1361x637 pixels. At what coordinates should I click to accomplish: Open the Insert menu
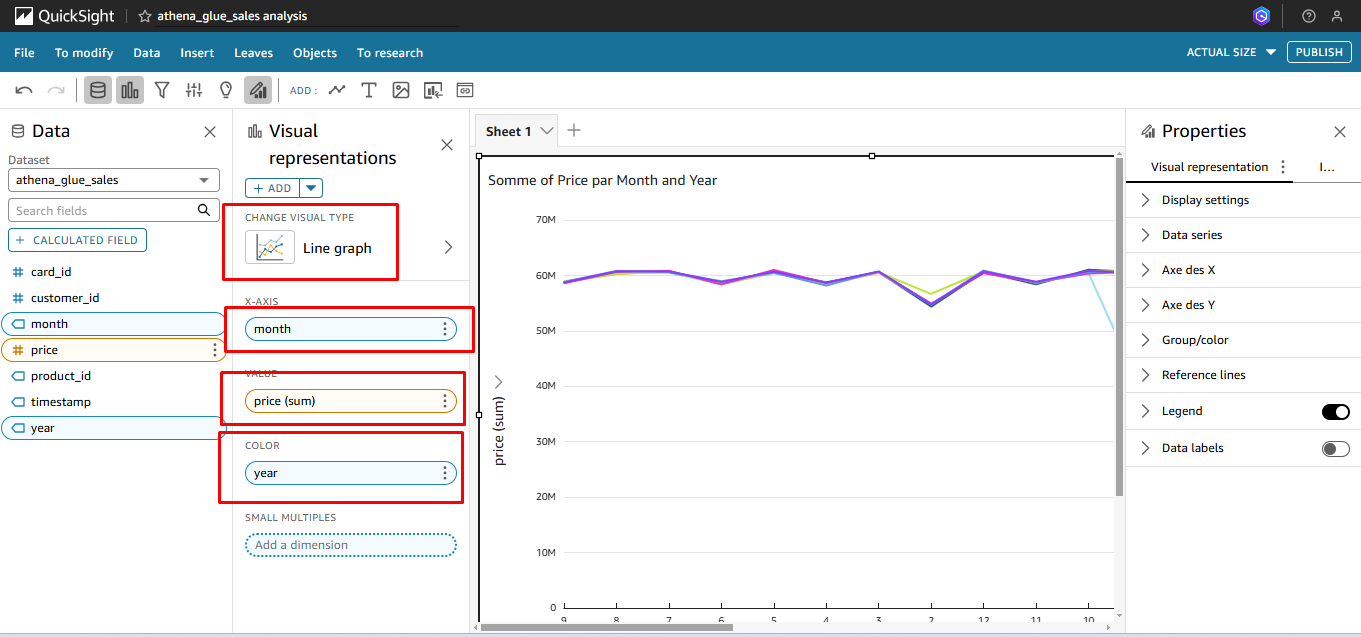coord(197,53)
